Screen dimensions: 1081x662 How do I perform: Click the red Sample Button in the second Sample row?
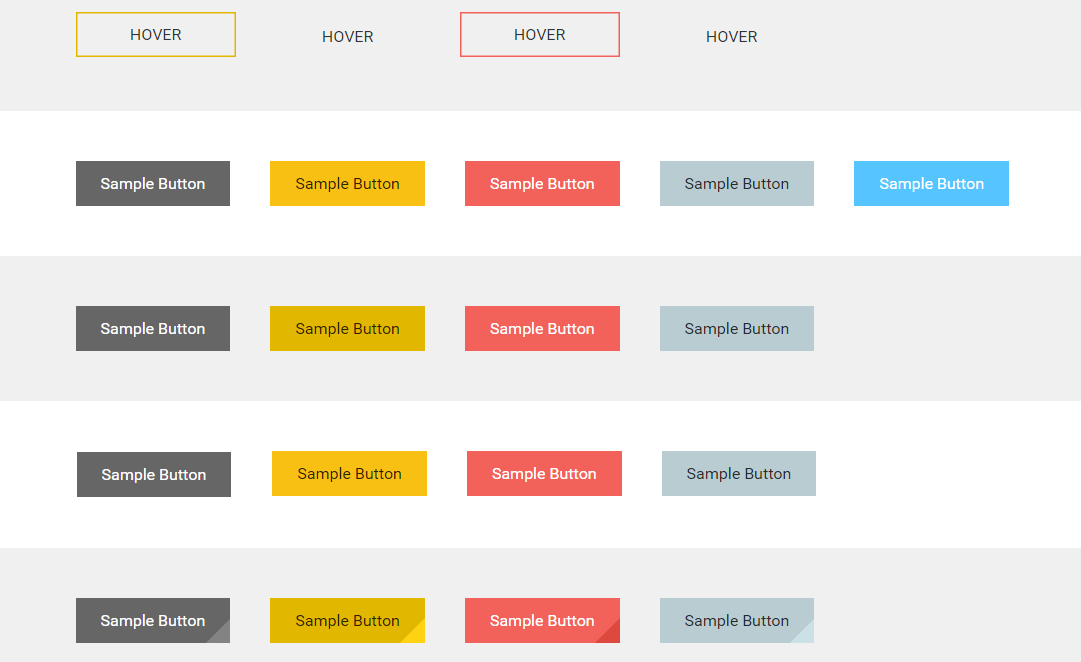point(543,328)
